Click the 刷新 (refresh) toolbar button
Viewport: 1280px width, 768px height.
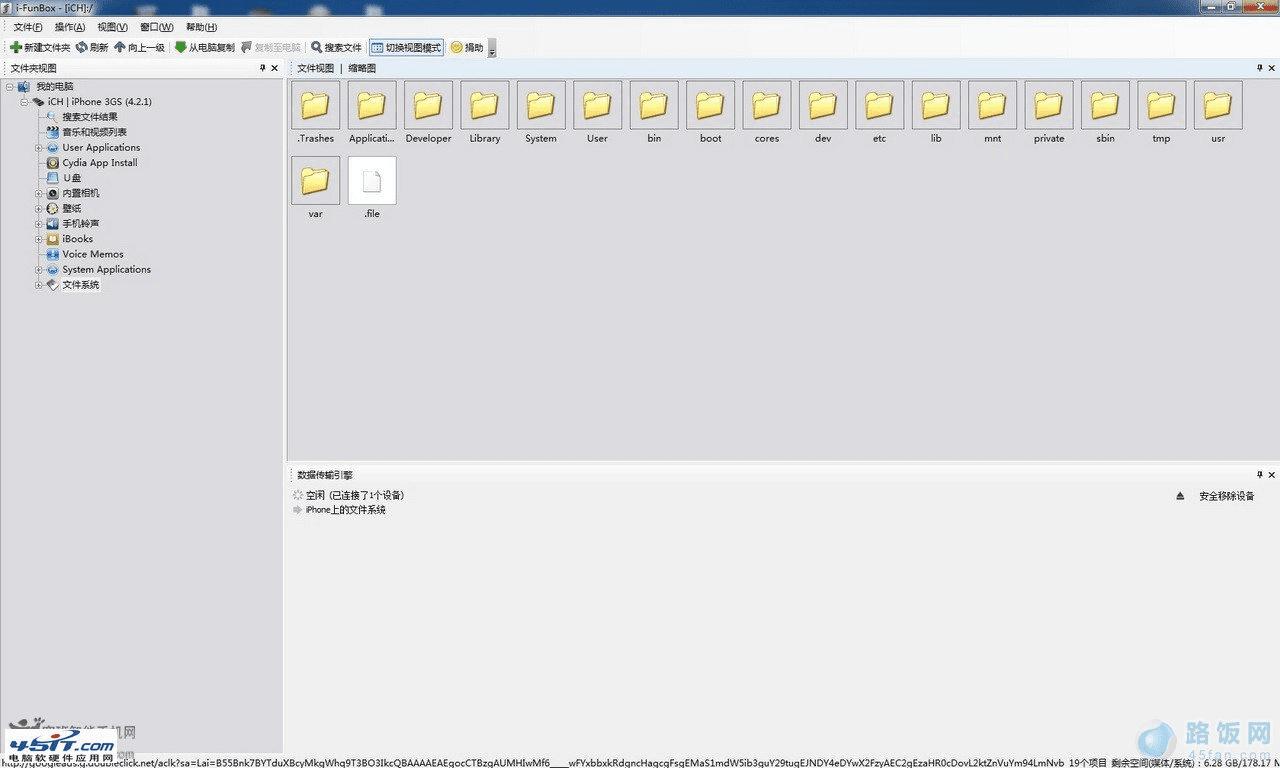click(92, 47)
